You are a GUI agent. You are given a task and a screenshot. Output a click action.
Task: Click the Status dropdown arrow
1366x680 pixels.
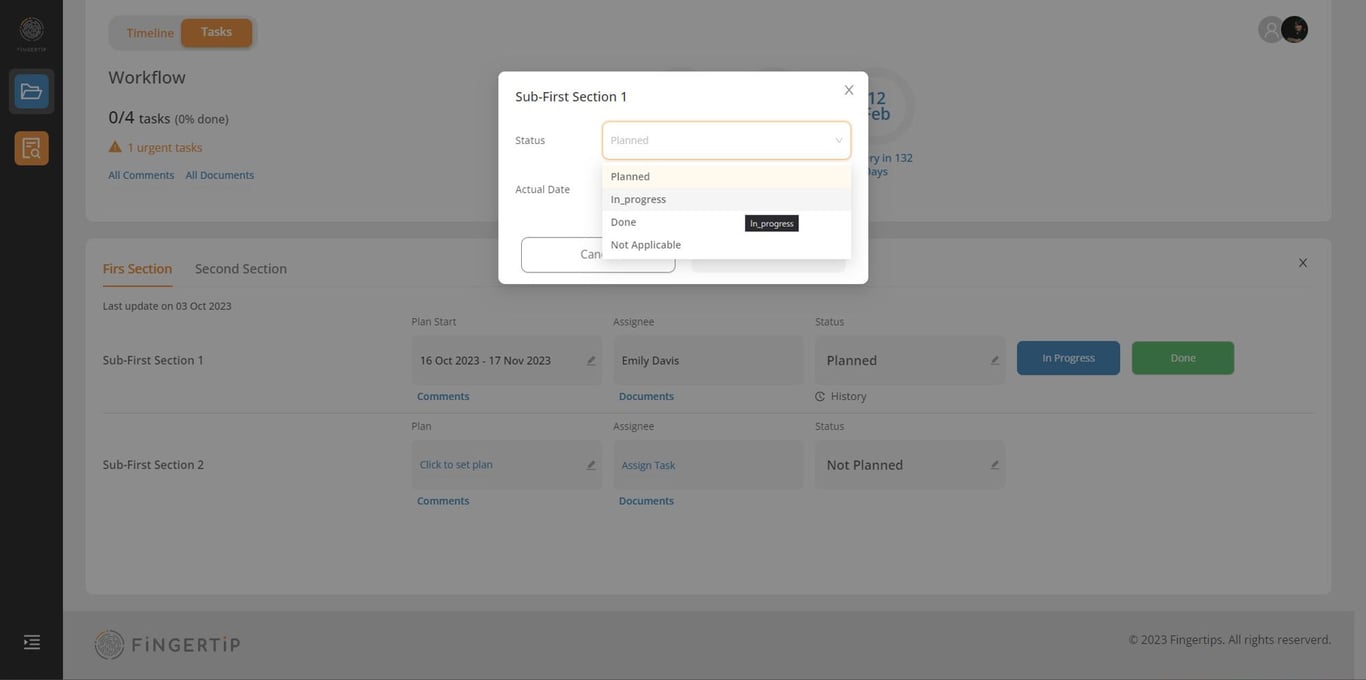839,140
